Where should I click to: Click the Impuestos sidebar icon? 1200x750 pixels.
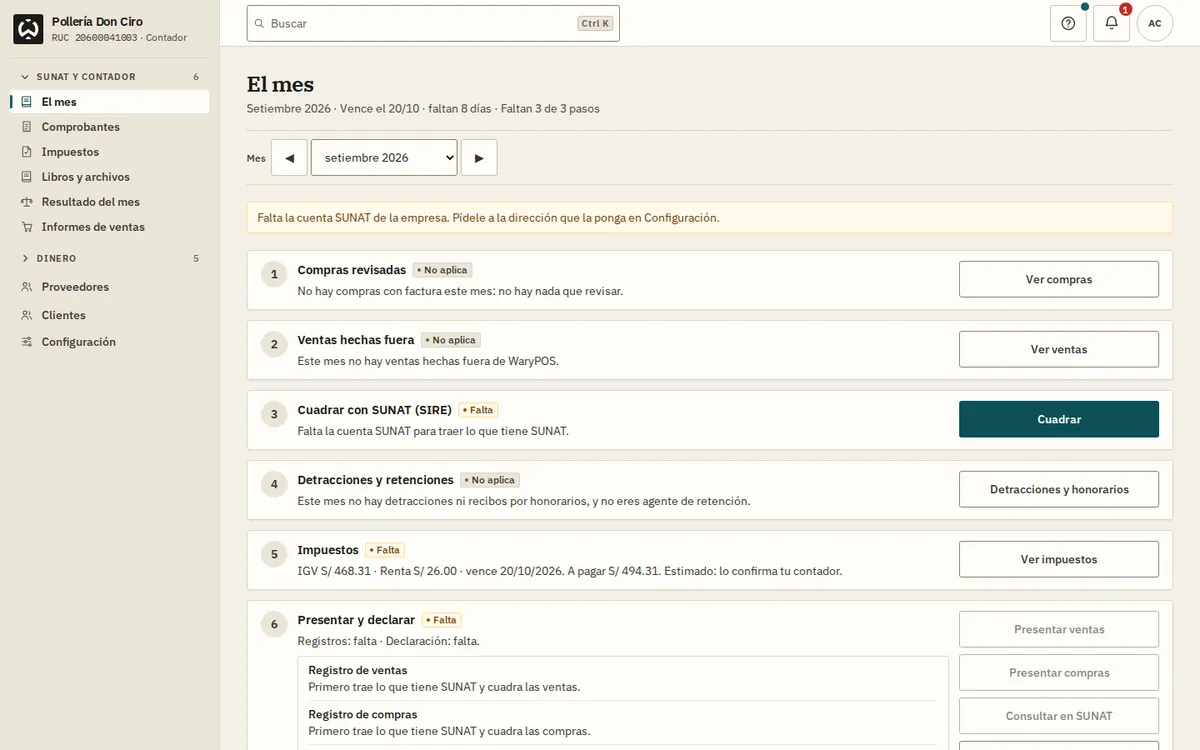(x=27, y=152)
